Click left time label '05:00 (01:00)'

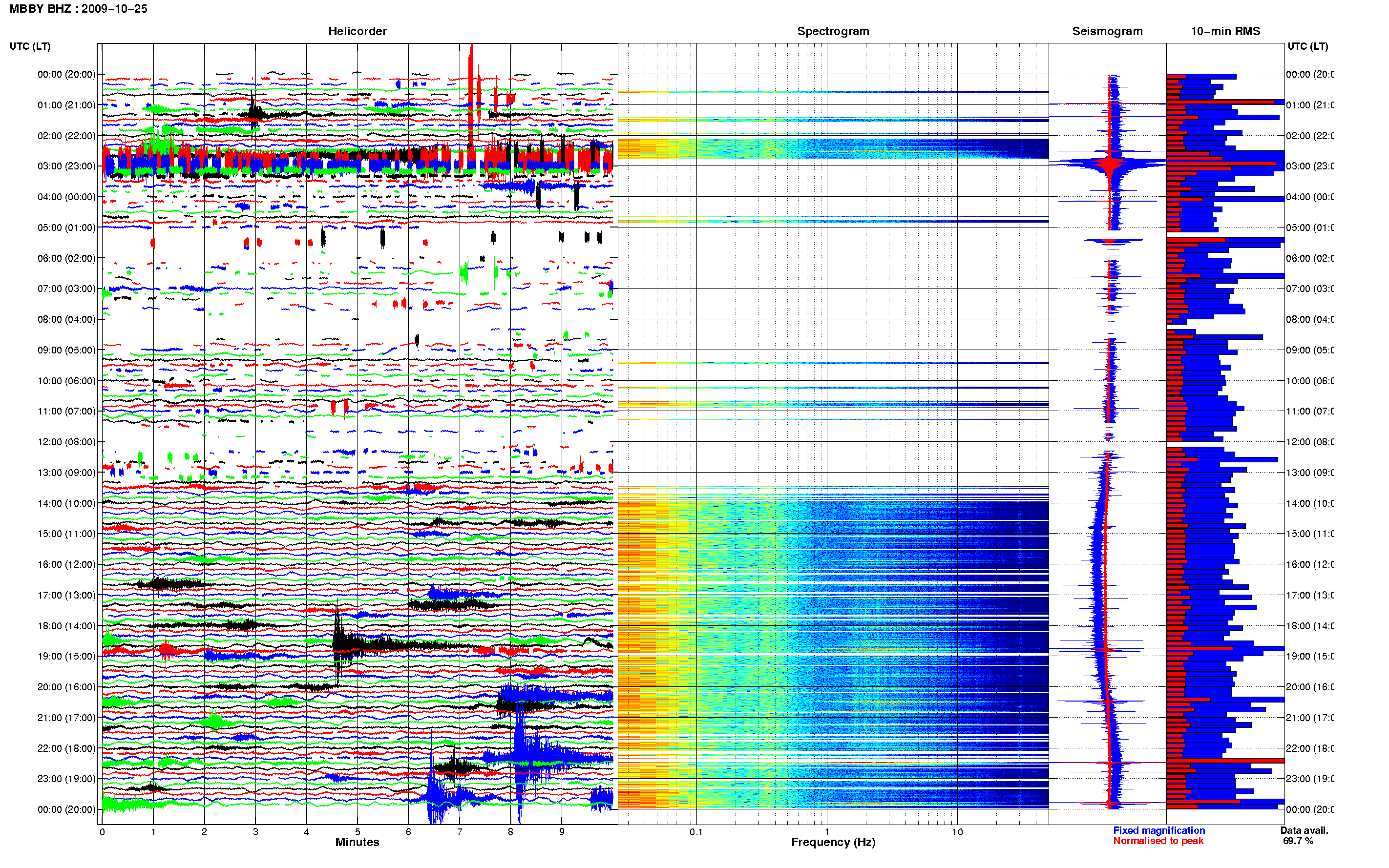pyautogui.click(x=66, y=227)
